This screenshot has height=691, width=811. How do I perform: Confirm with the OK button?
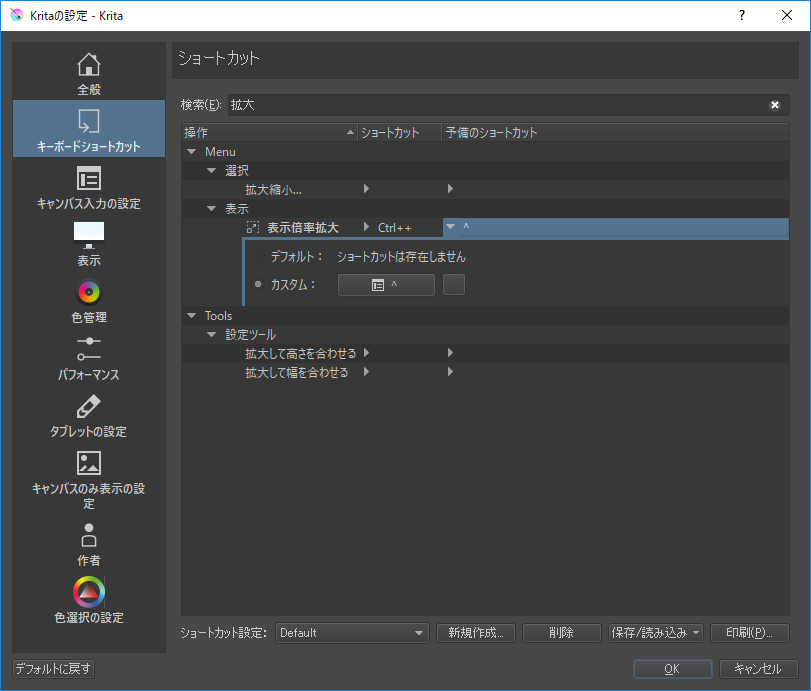pyautogui.click(x=672, y=669)
